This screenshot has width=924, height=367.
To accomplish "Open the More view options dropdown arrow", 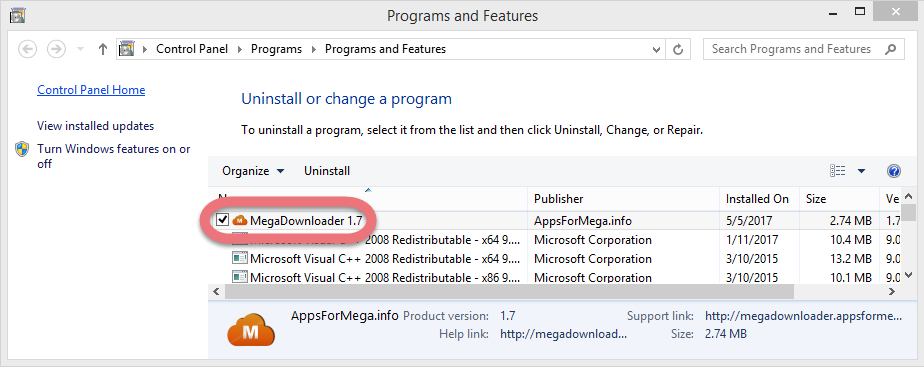I will tap(862, 171).
